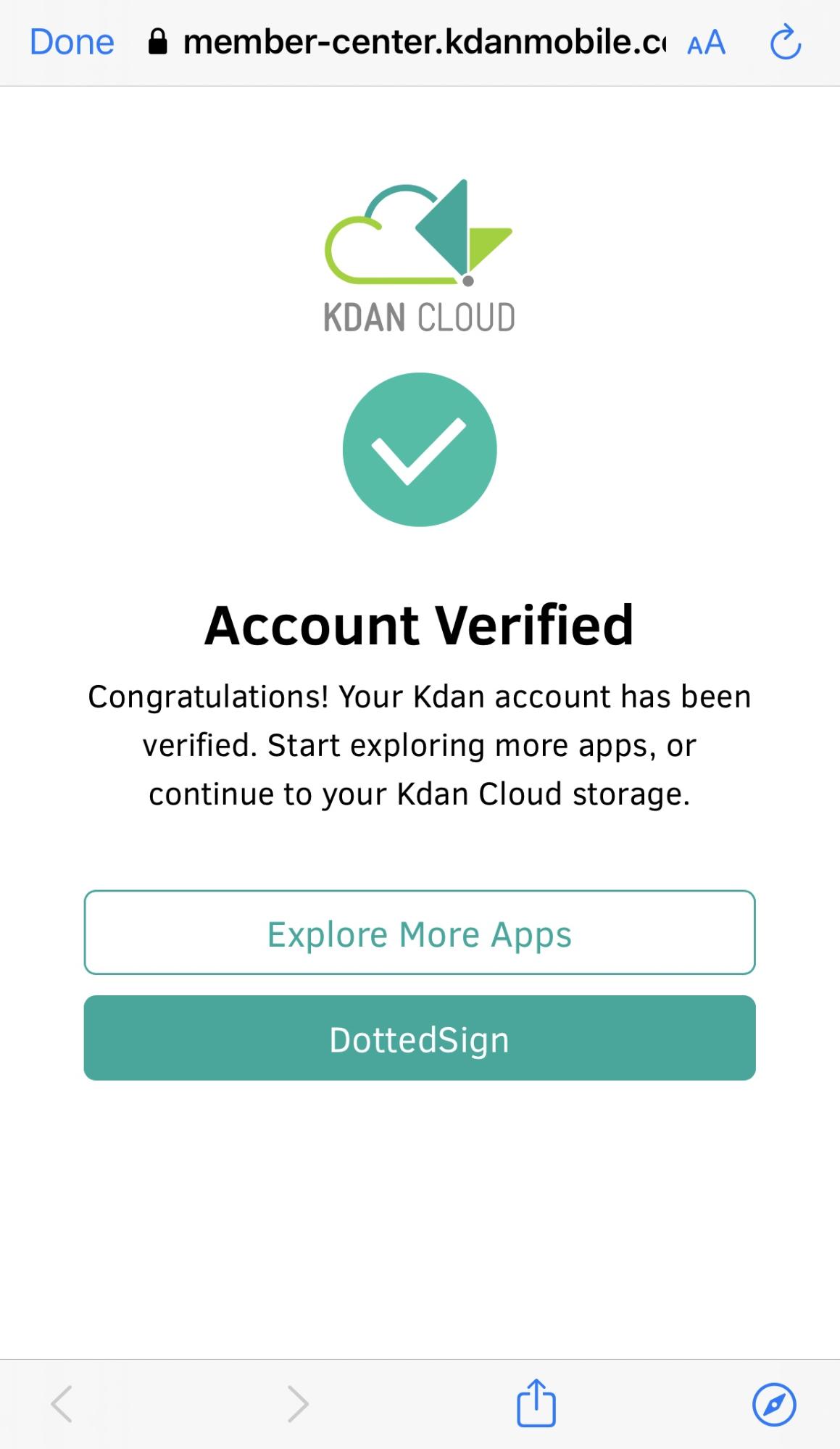Click the KDAN CLOUD wordmark

coord(419,317)
